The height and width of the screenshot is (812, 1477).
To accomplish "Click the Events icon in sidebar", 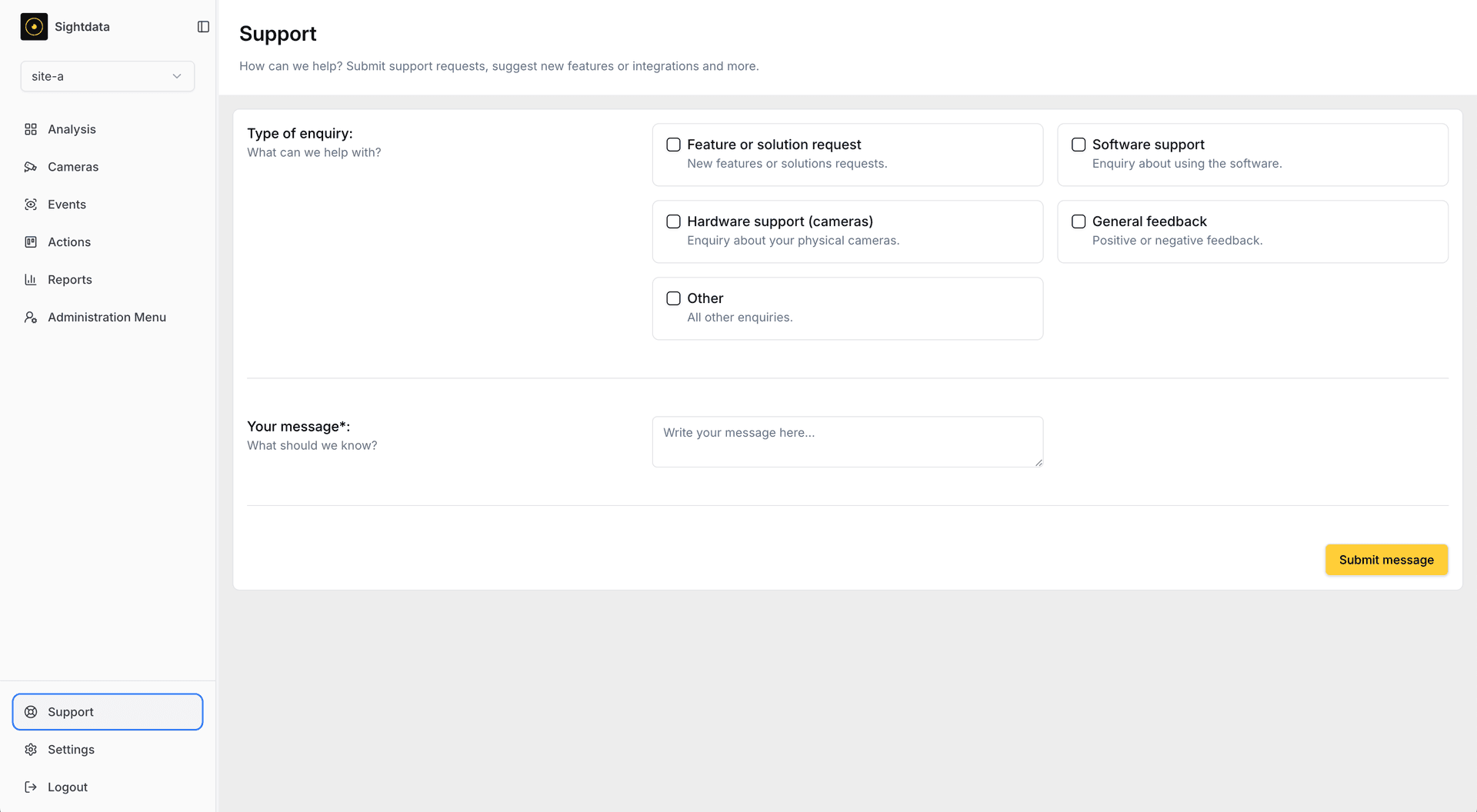I will [x=31, y=205].
